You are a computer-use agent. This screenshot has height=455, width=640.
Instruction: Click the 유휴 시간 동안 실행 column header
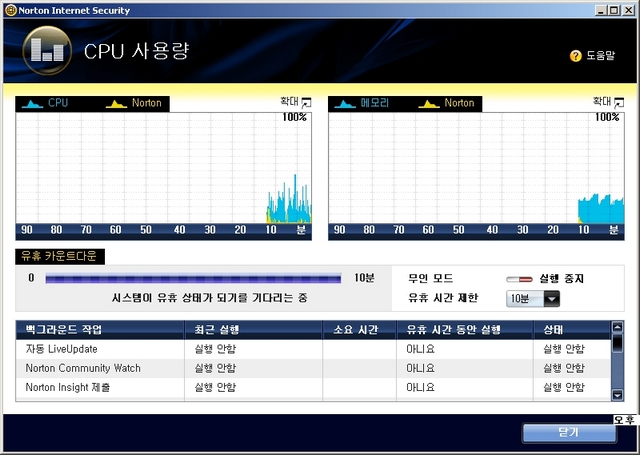pos(465,330)
